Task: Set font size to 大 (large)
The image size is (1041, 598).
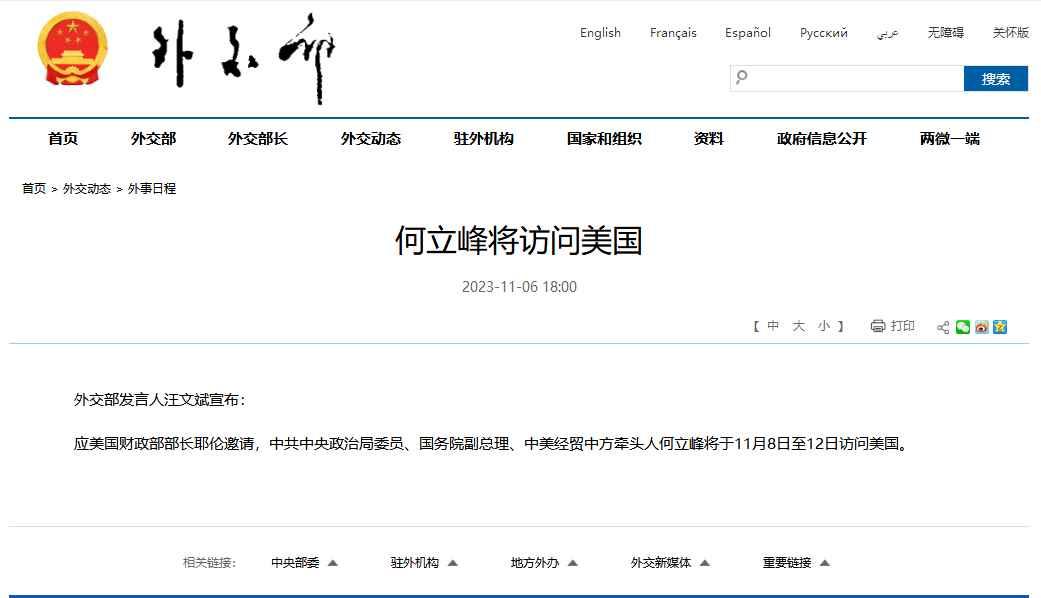Action: point(798,326)
